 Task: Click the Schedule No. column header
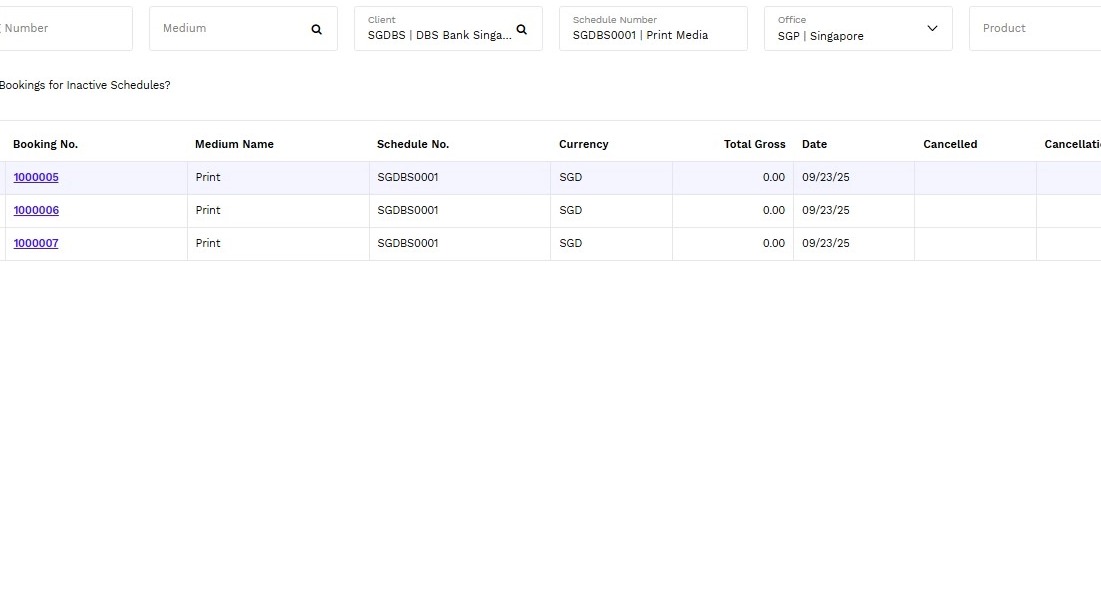coord(412,144)
